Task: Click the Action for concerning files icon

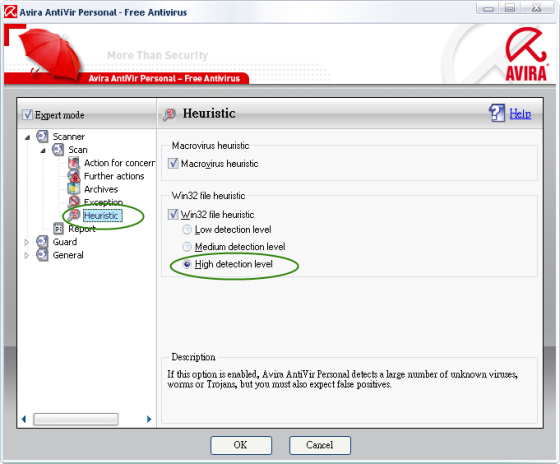Action: pos(74,163)
